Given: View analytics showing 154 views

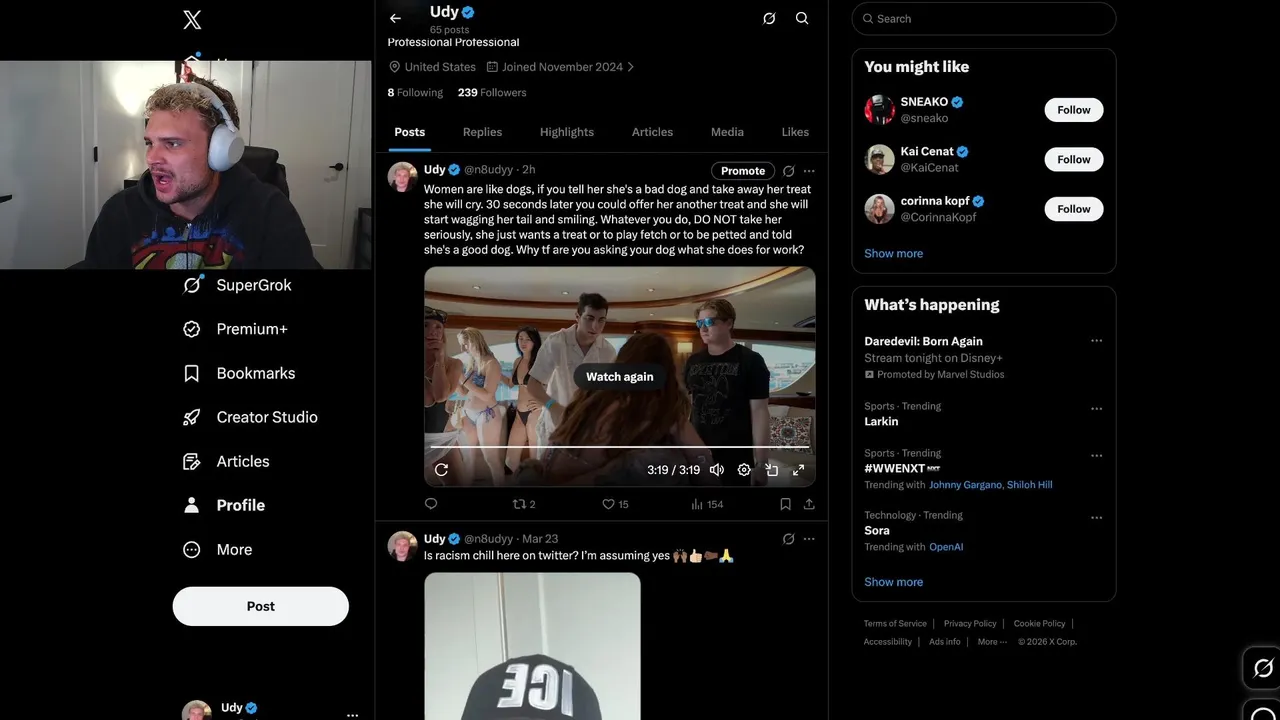Looking at the screenshot, I should click(707, 504).
